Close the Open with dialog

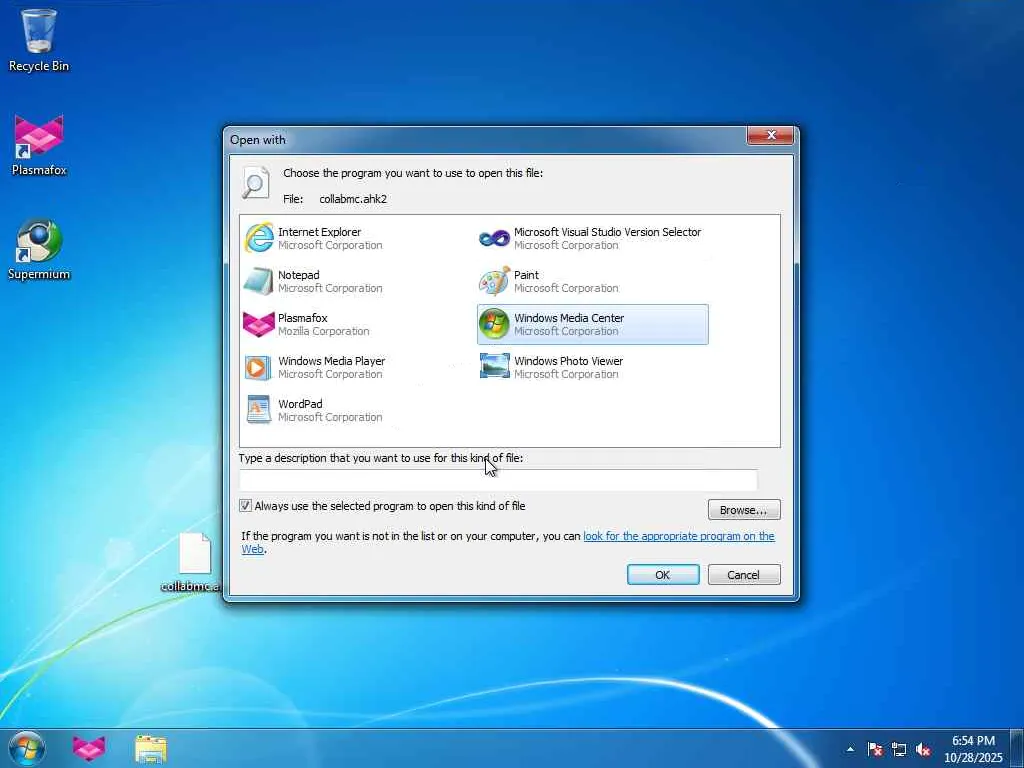(x=771, y=135)
